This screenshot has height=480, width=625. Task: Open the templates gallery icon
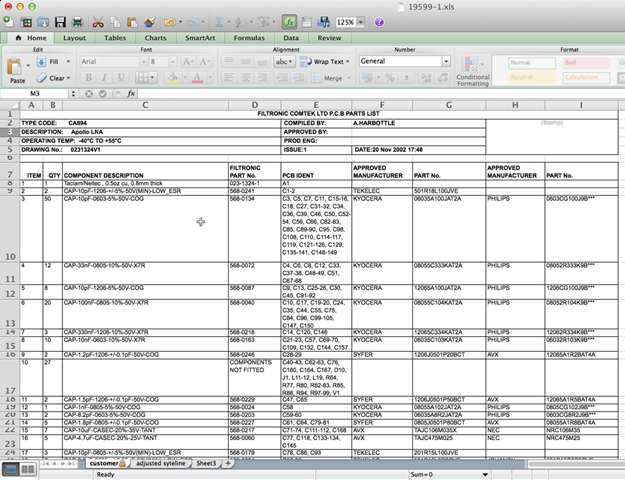pyautogui.click(x=26, y=22)
